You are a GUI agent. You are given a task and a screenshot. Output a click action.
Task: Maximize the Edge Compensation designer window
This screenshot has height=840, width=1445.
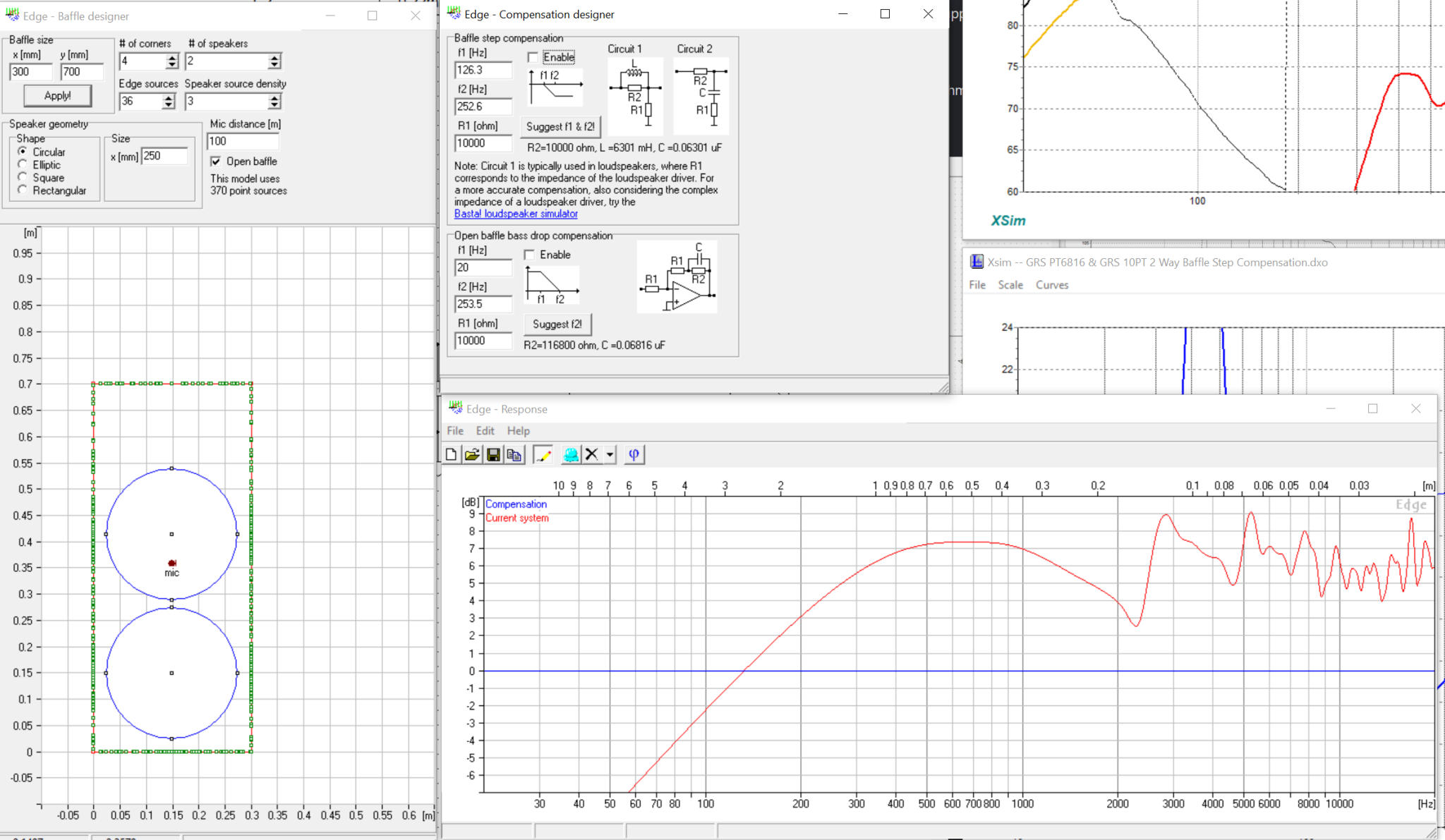coord(885,14)
